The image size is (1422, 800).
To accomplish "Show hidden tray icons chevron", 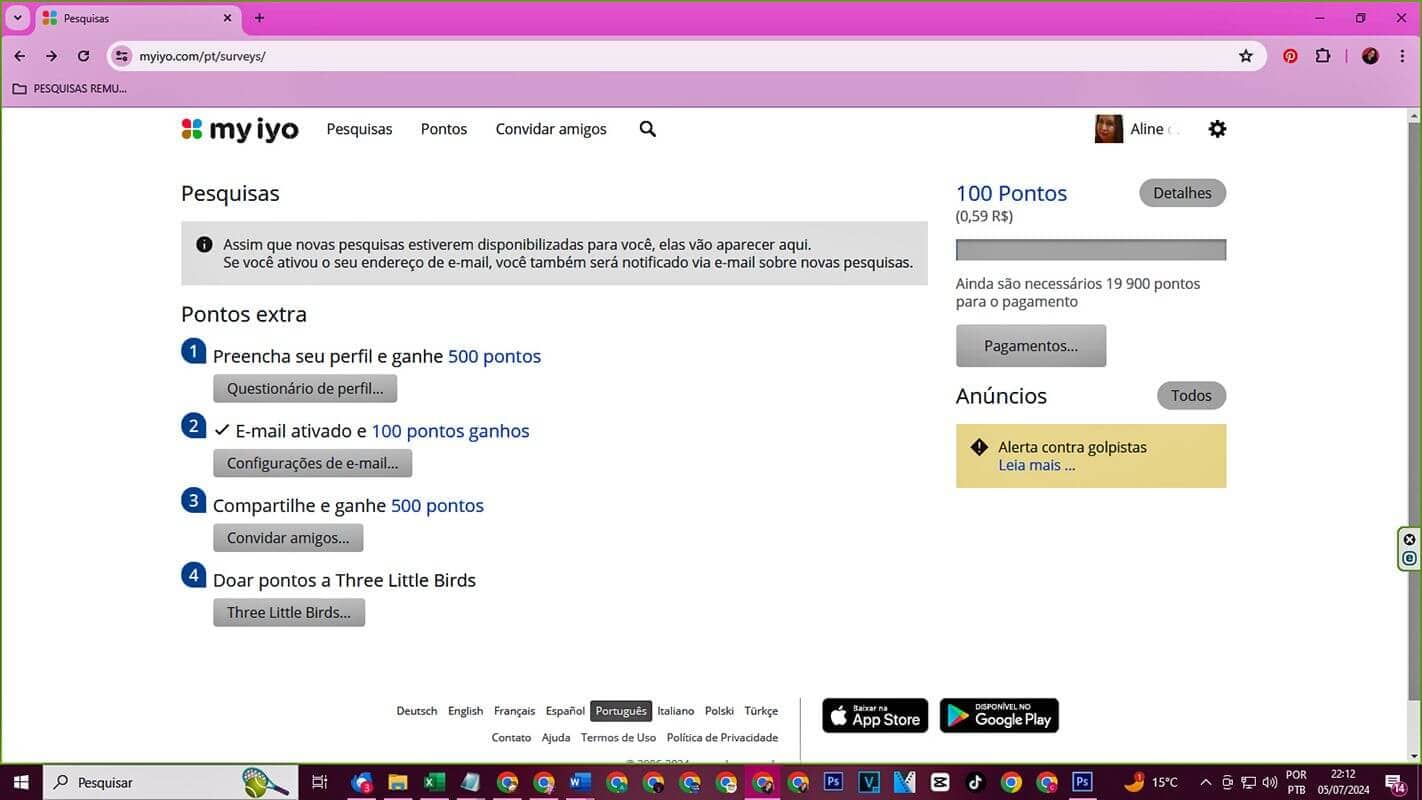I will tap(1205, 782).
